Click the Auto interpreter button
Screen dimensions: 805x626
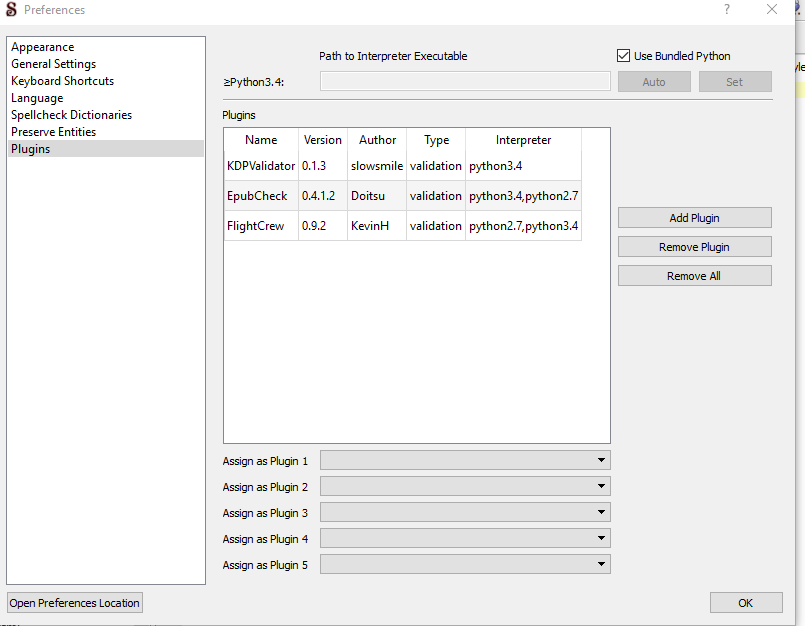tap(654, 82)
